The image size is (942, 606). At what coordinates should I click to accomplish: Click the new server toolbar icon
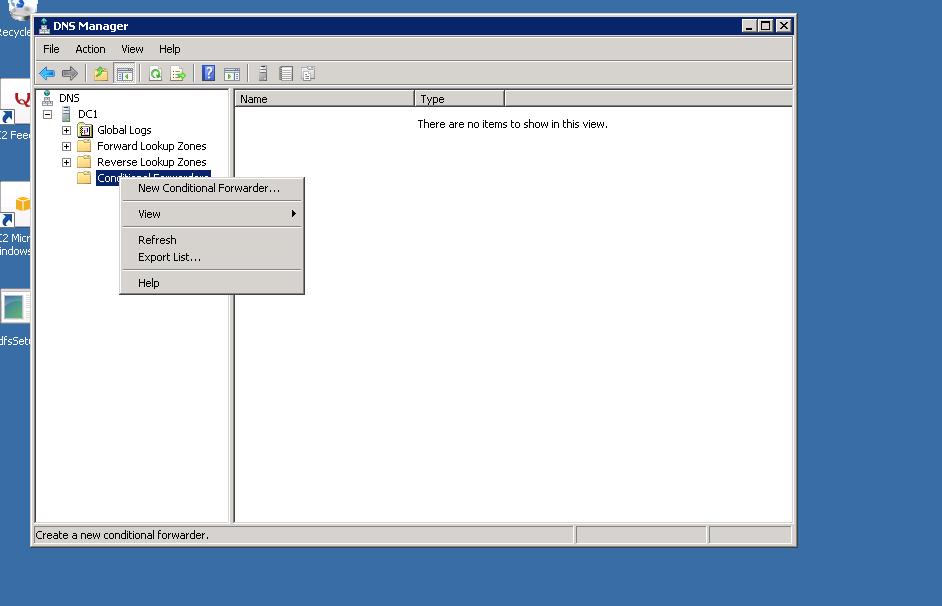263,74
